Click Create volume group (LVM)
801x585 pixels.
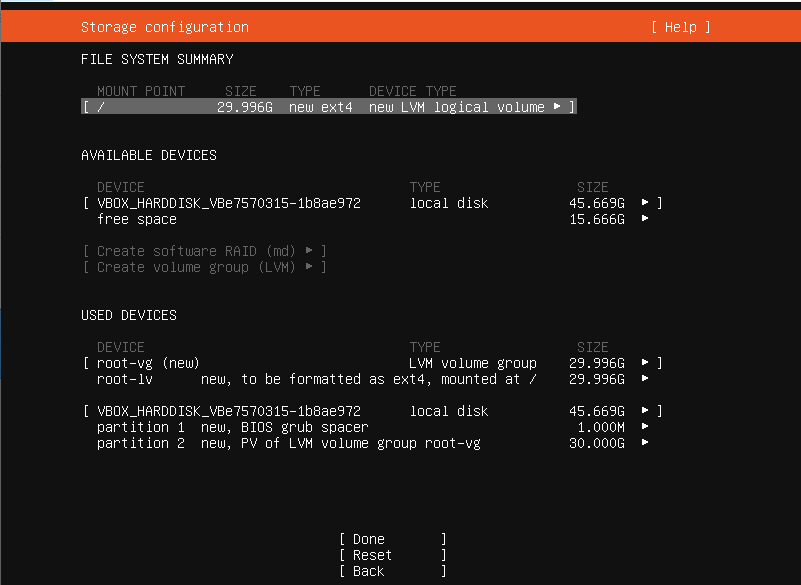[x=204, y=267]
